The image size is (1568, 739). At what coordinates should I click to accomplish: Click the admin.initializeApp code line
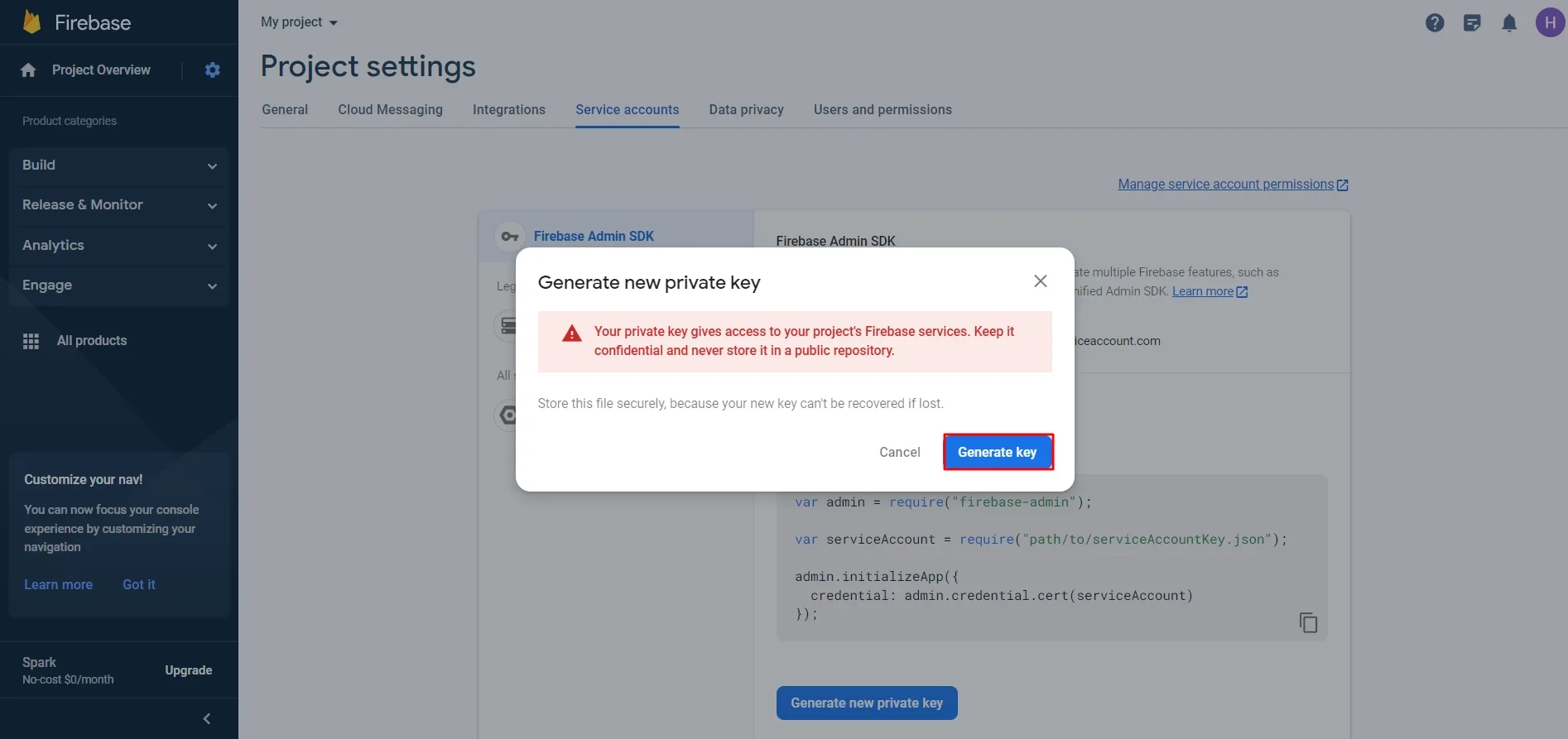point(877,577)
